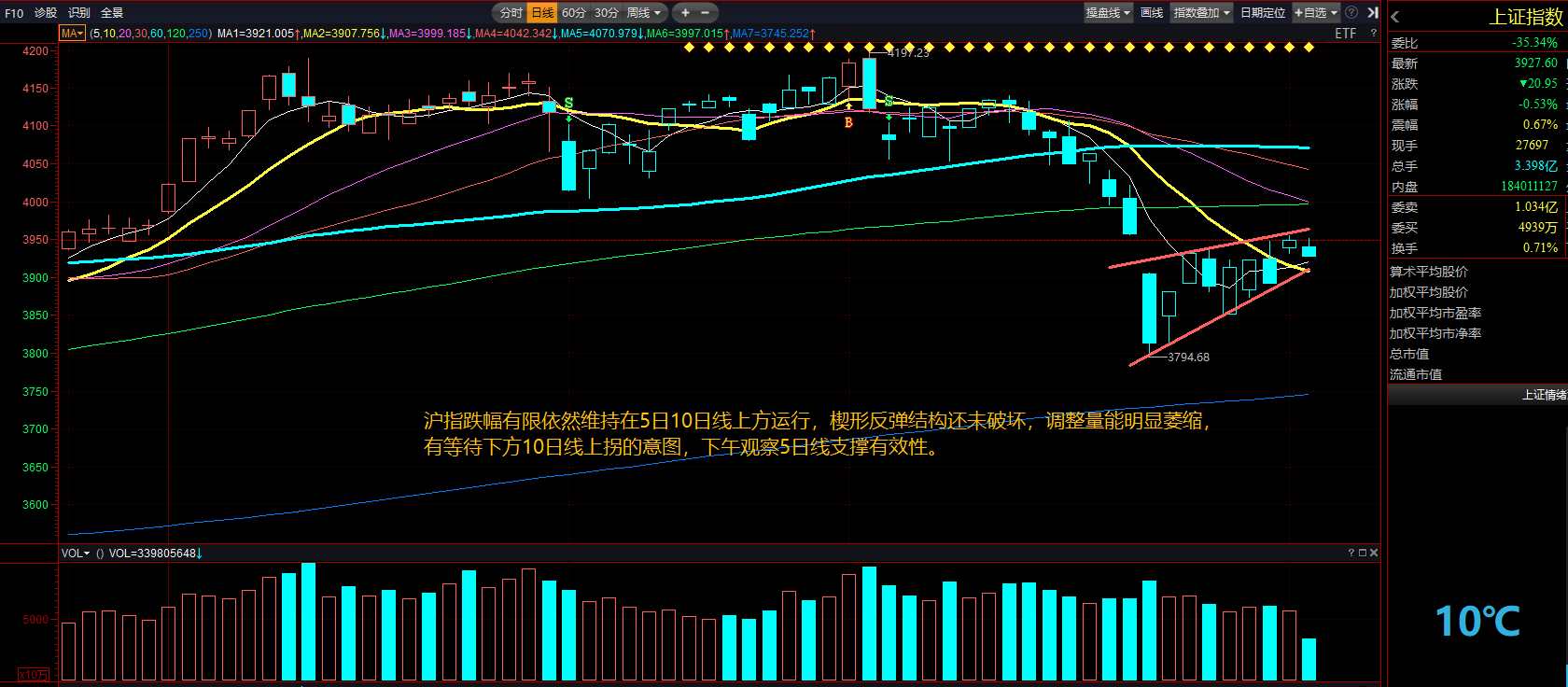
Task: Click the 日期定位 date locate button
Action: [x=1262, y=12]
